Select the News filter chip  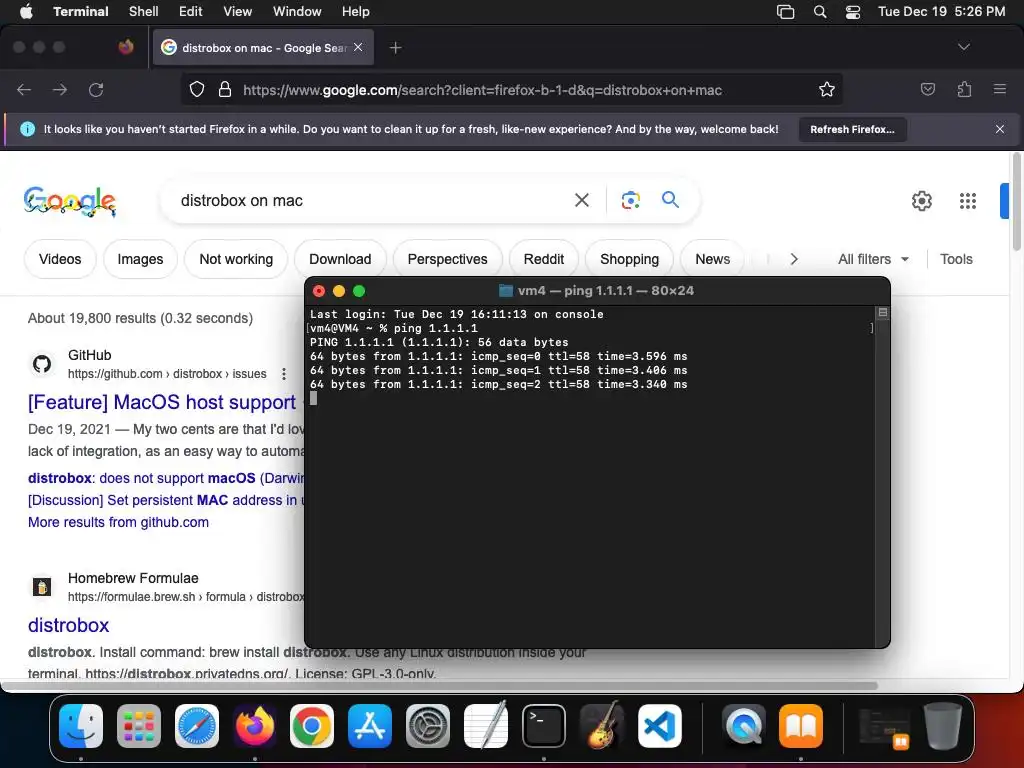click(x=712, y=259)
